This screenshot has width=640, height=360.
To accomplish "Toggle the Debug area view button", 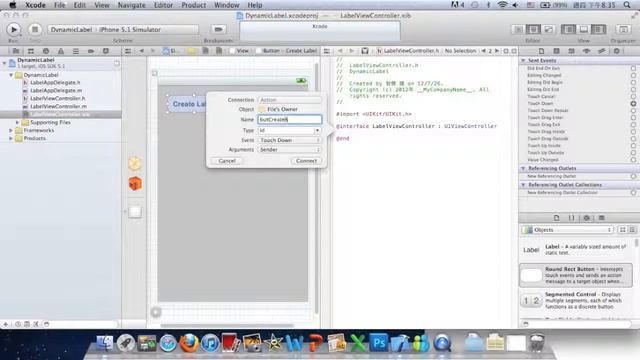I will point(584,29).
